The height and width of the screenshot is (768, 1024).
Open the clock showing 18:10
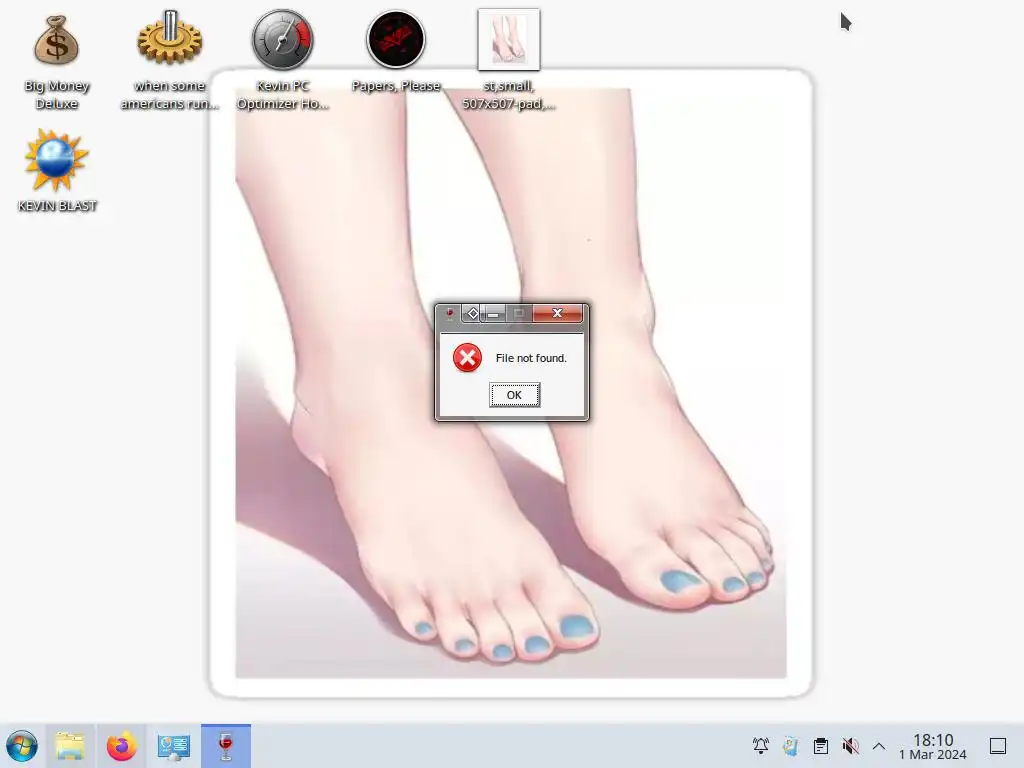(x=933, y=746)
